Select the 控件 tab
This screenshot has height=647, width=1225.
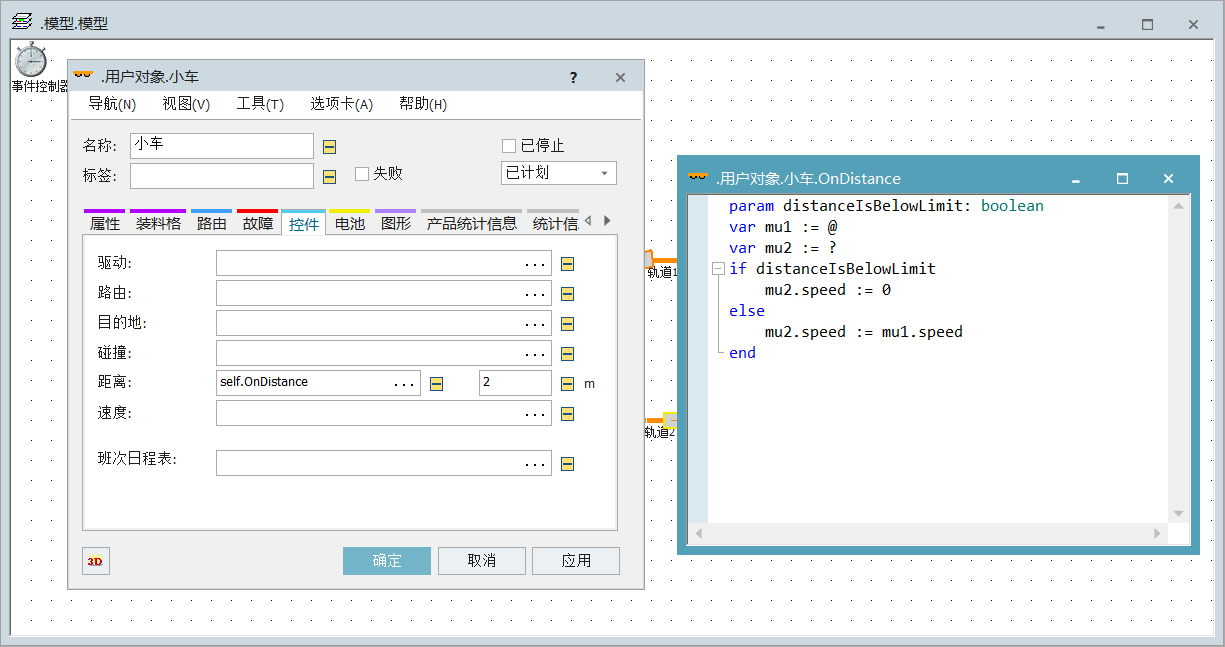click(304, 224)
